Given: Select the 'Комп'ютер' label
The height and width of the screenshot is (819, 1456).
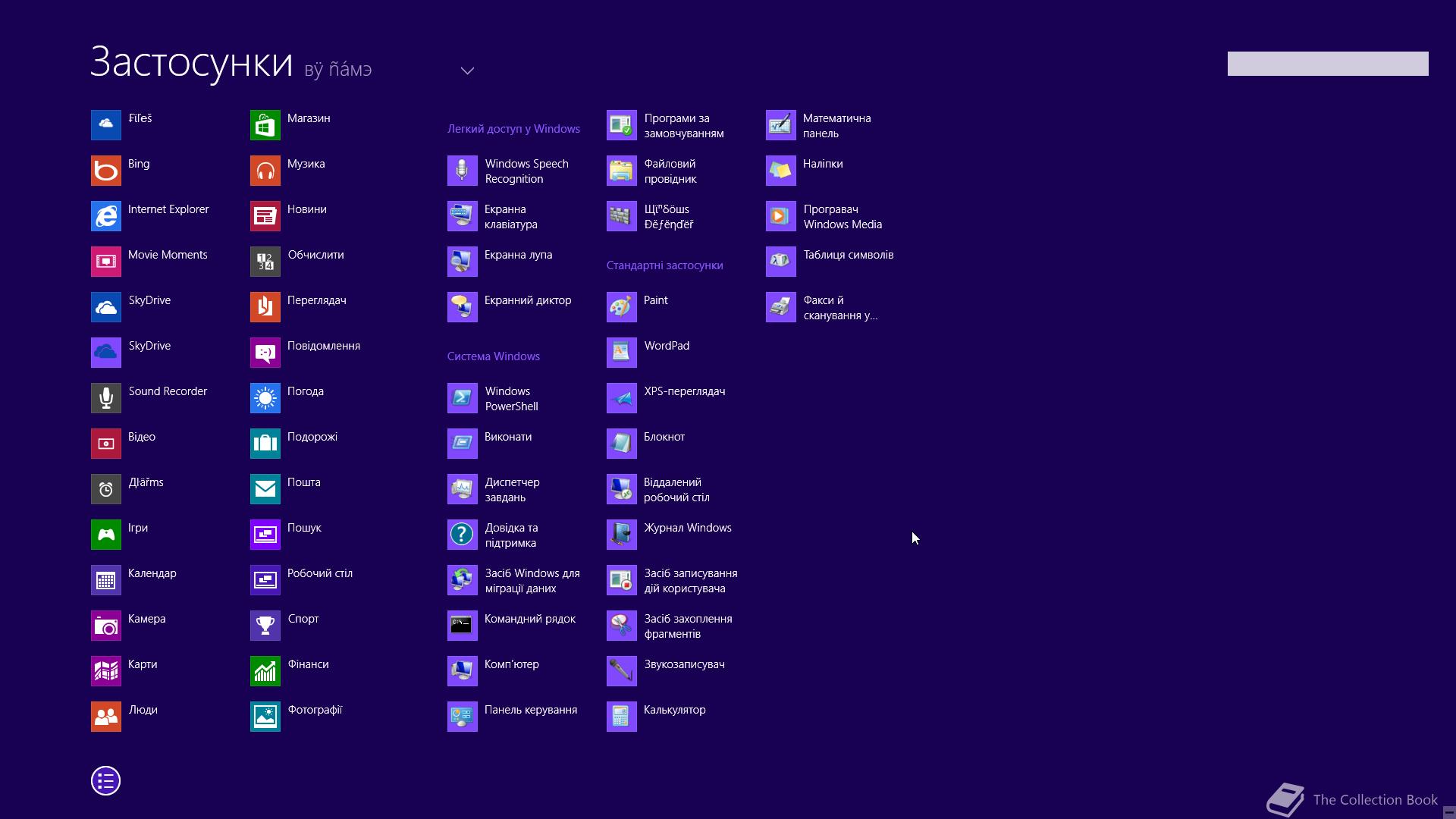Looking at the screenshot, I should [512, 664].
